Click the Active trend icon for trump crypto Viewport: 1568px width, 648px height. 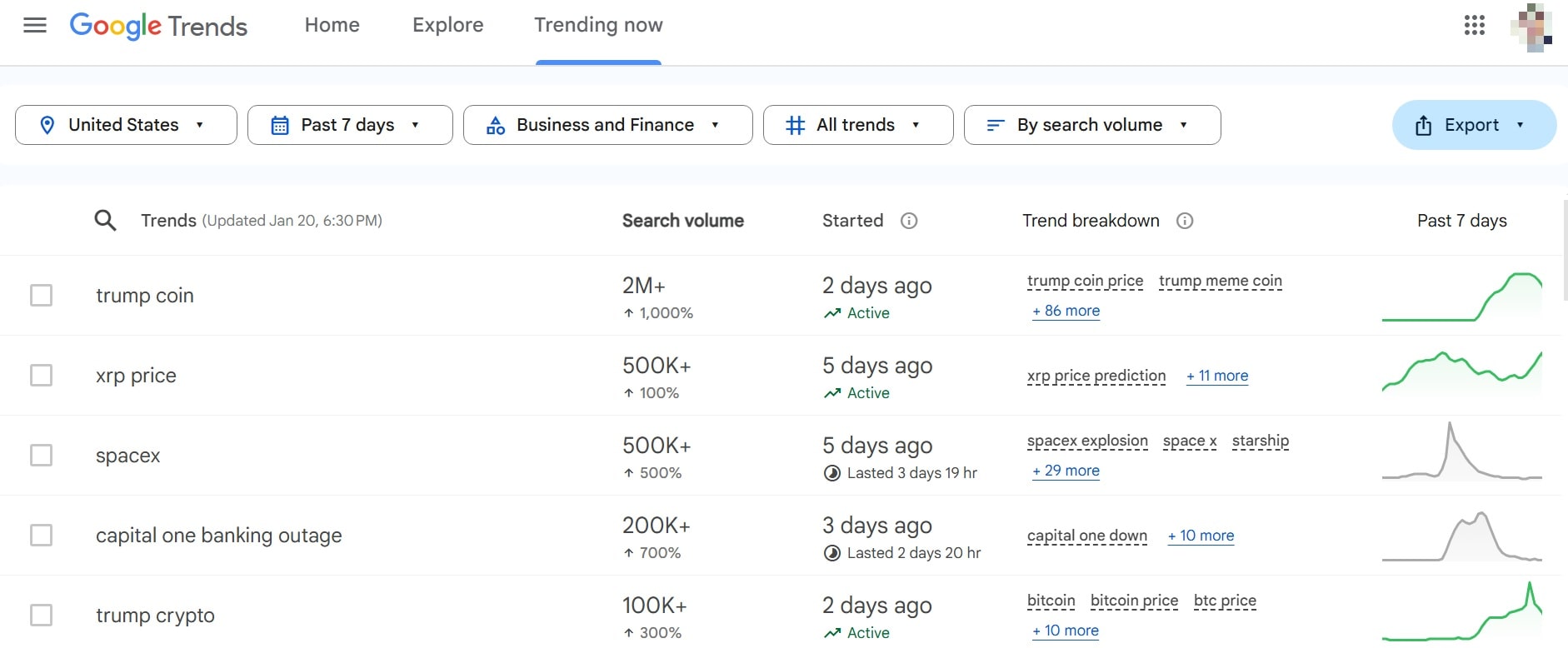(x=831, y=633)
